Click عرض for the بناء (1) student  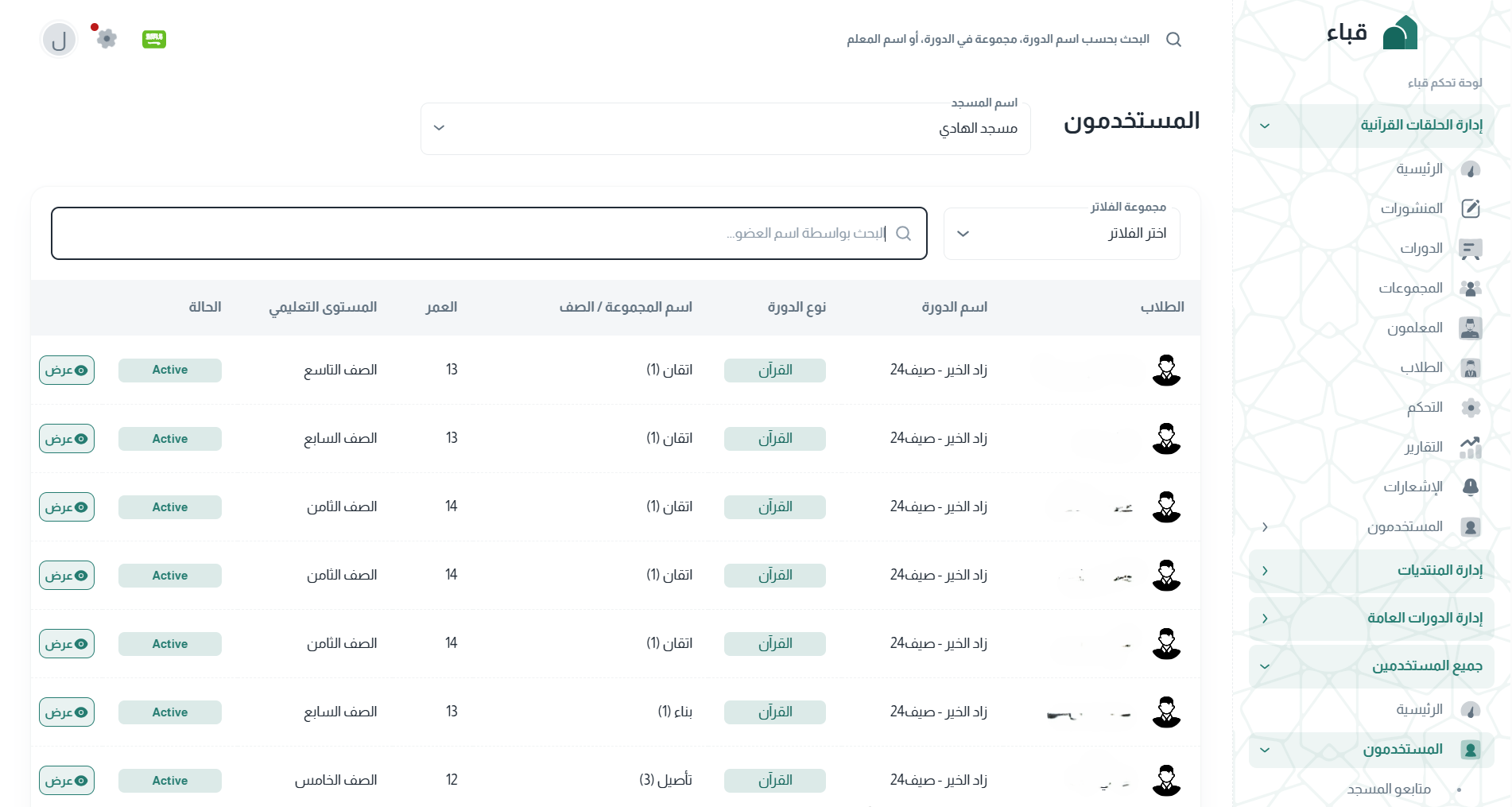pyautogui.click(x=67, y=712)
